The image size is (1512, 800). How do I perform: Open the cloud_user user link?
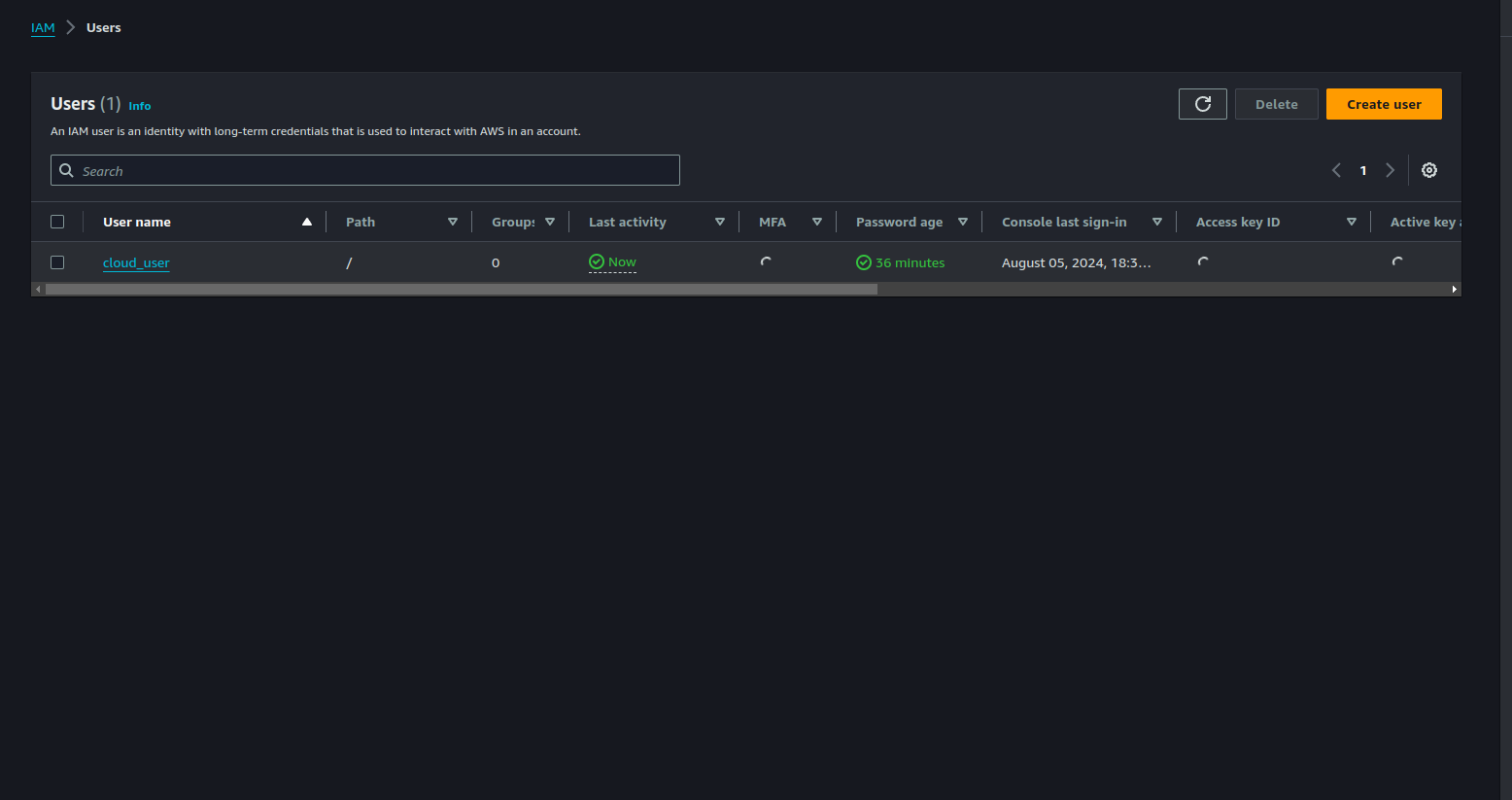136,262
